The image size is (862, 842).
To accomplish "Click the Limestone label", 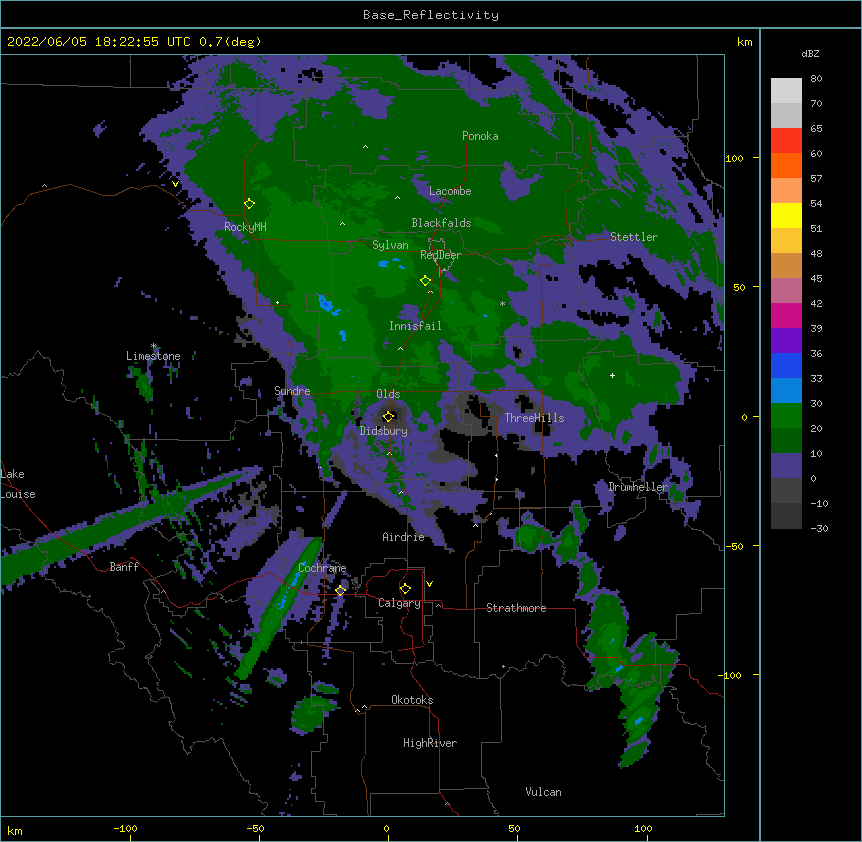I will 153,356.
